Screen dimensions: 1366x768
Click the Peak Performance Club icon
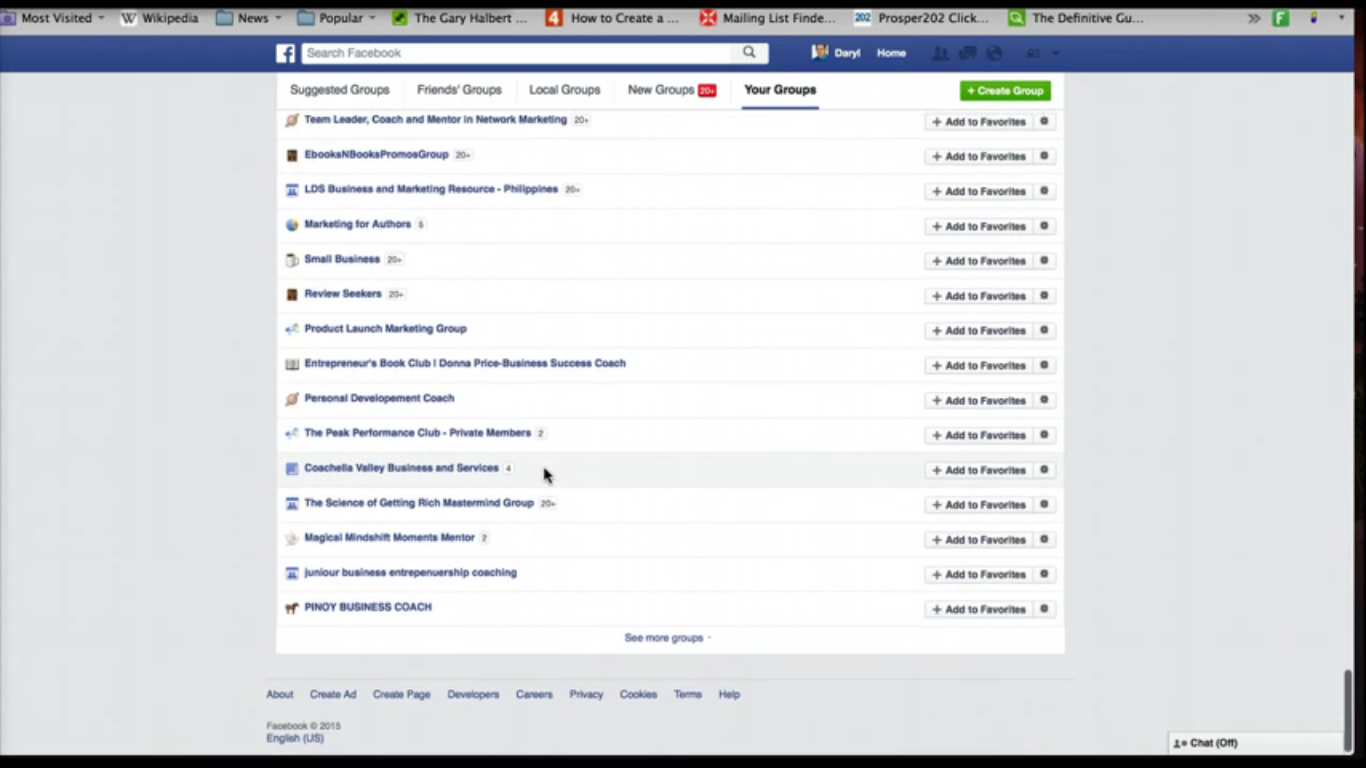pos(292,434)
